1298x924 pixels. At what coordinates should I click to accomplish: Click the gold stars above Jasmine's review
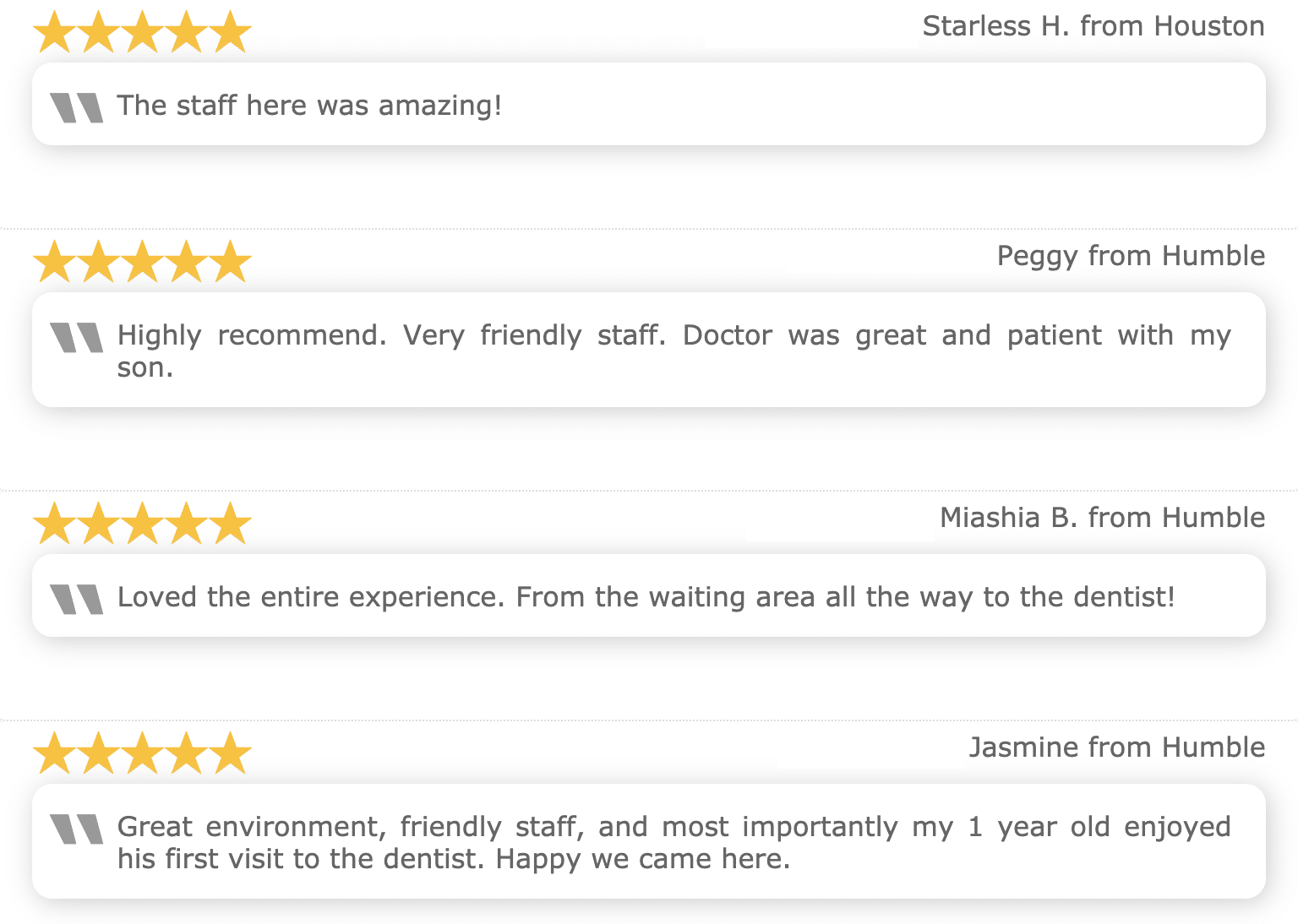142,753
